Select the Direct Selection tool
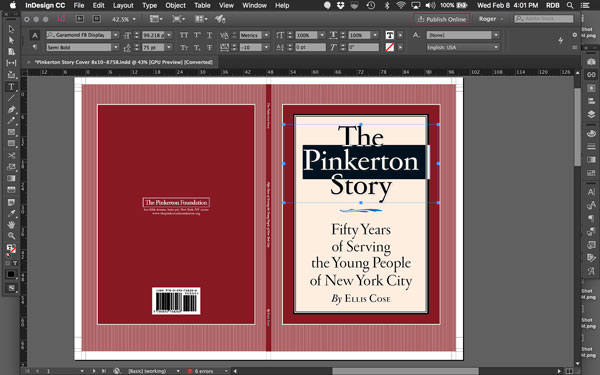 click(x=11, y=40)
